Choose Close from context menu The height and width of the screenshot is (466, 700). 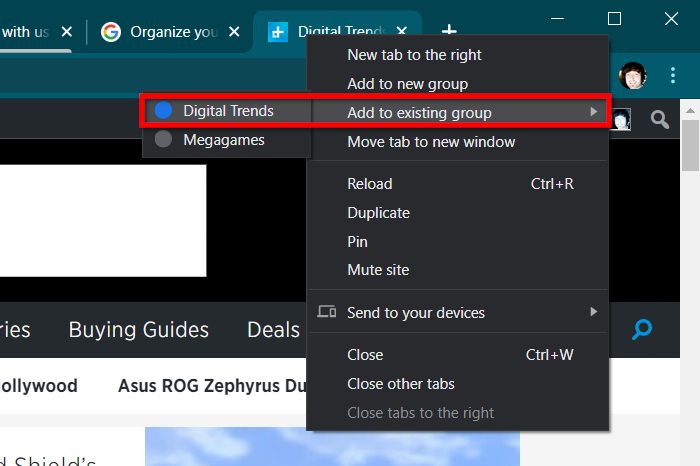(x=458, y=355)
